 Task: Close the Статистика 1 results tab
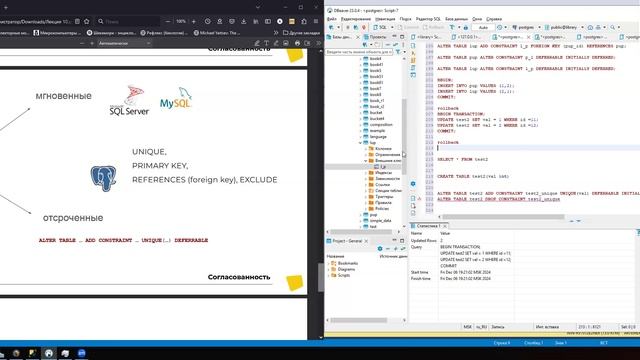(x=445, y=226)
